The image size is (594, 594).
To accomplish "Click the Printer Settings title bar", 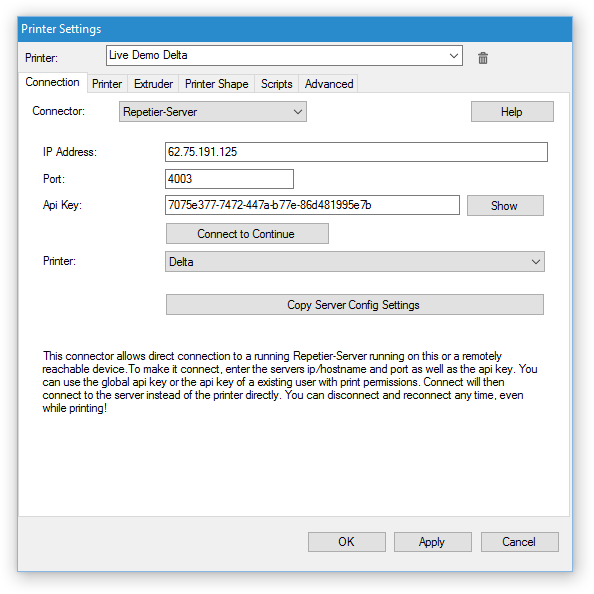I will pos(295,29).
